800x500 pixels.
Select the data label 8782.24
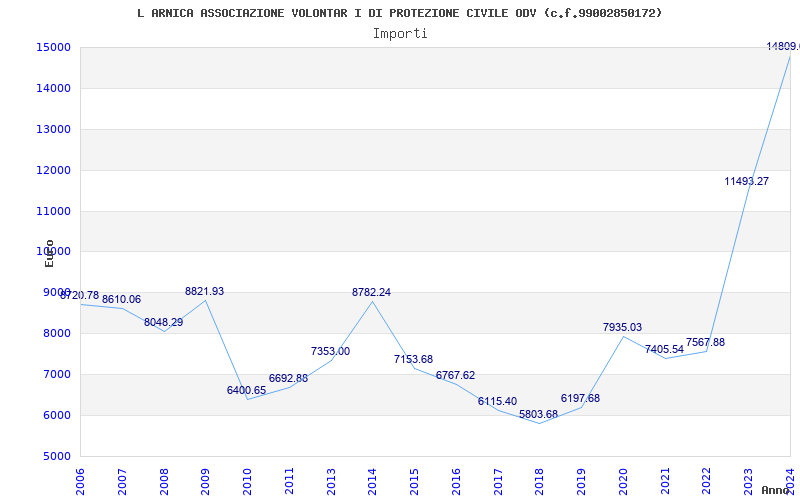[x=371, y=292]
